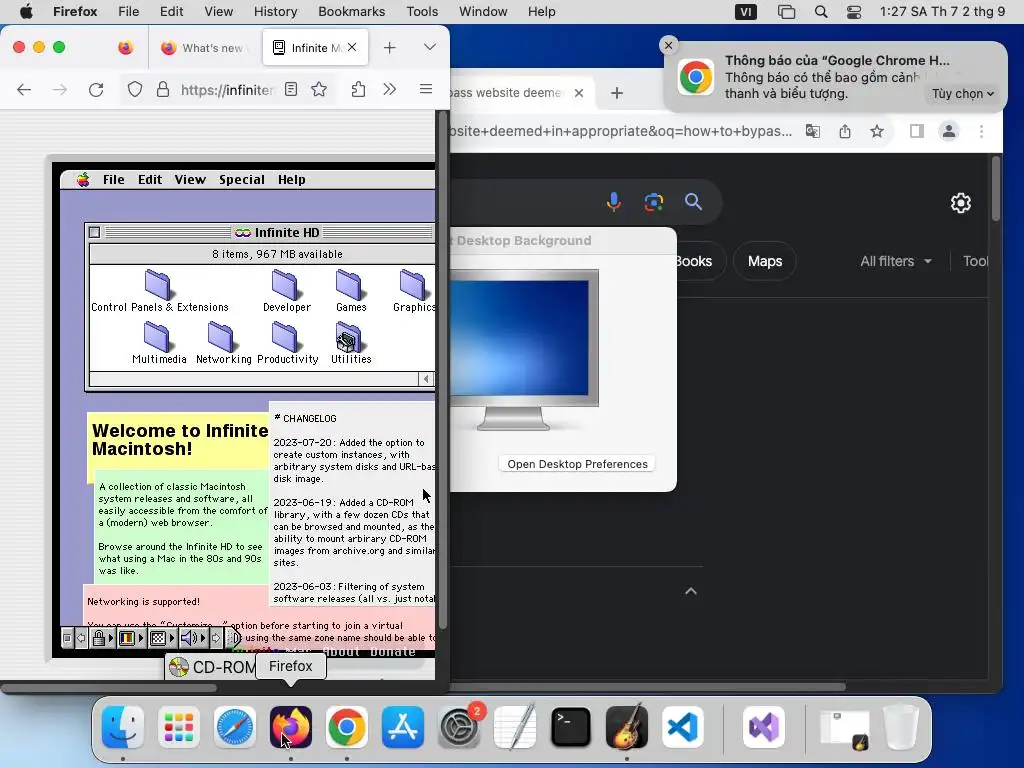Click the Firefox URL address field
This screenshot has height=768, width=1024.
(227, 89)
